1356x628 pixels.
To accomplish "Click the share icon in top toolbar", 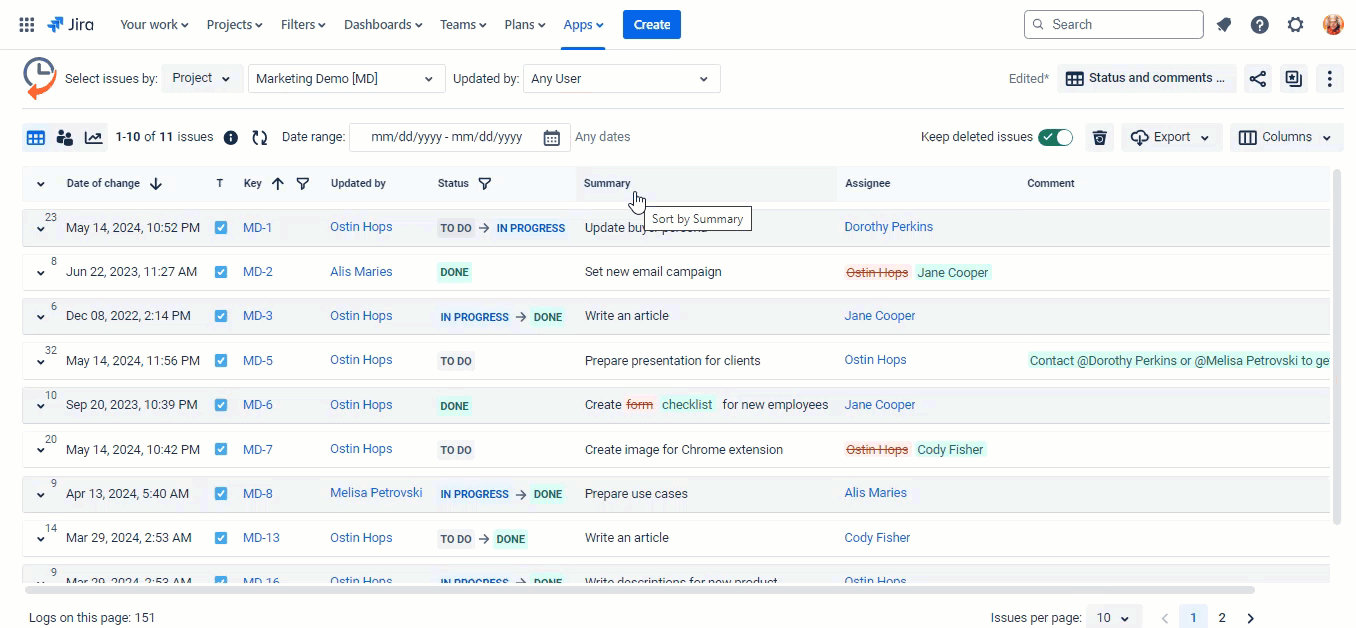I will [x=1258, y=79].
